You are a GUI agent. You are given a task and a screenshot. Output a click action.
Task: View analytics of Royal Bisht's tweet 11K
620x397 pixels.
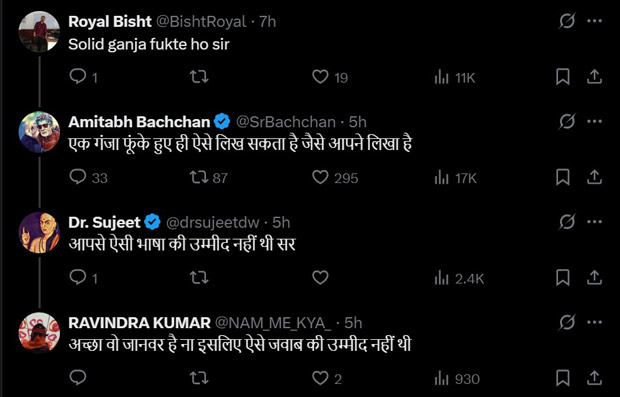tap(454, 78)
